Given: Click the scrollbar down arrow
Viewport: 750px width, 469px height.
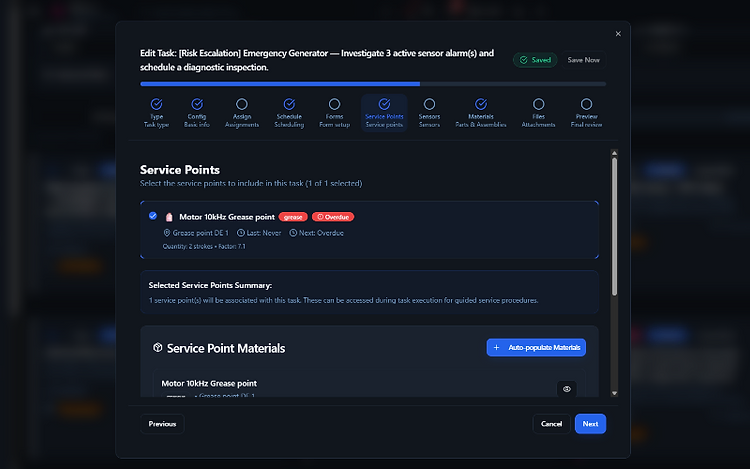Looking at the screenshot, I should [614, 393].
